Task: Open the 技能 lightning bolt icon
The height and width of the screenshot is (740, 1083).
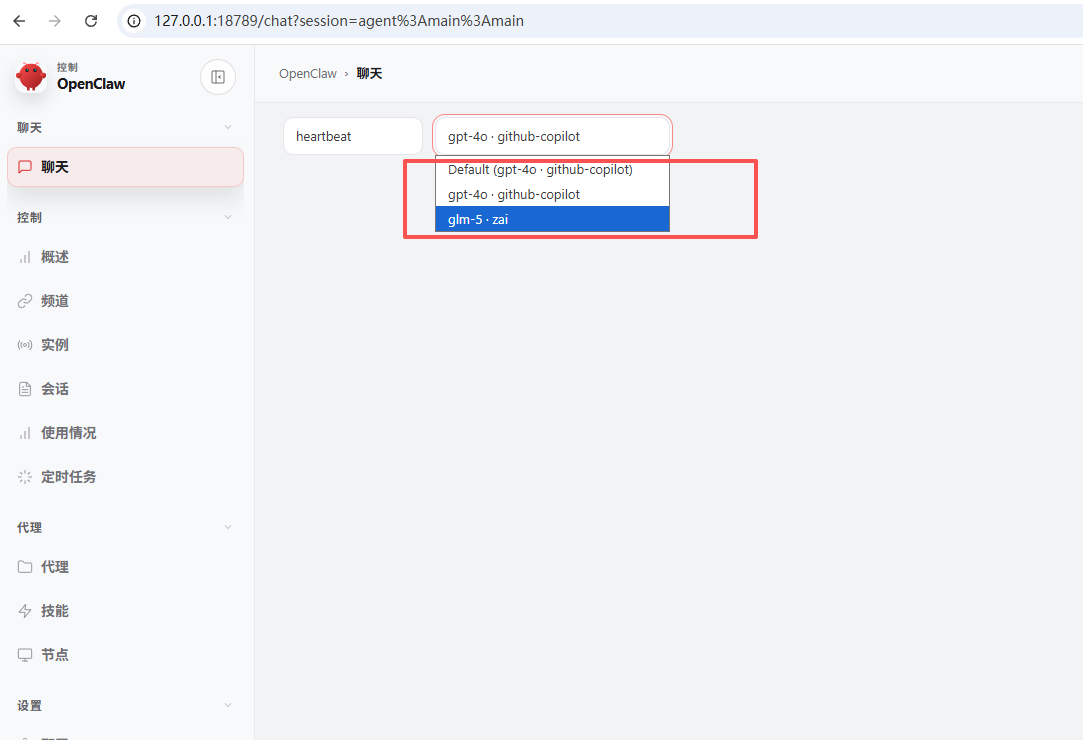Action: click(25, 611)
